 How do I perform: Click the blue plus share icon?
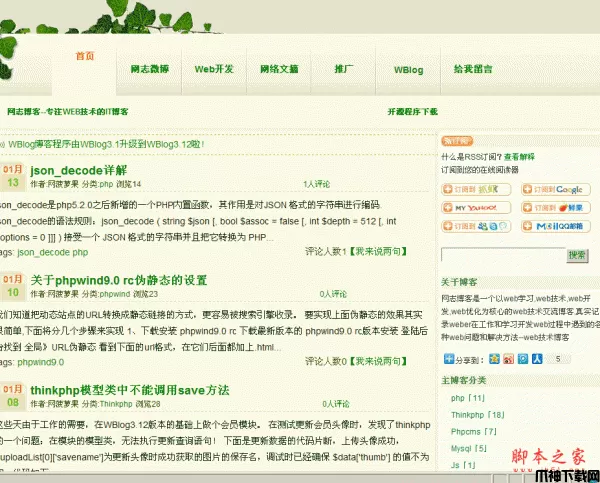pos(448,359)
